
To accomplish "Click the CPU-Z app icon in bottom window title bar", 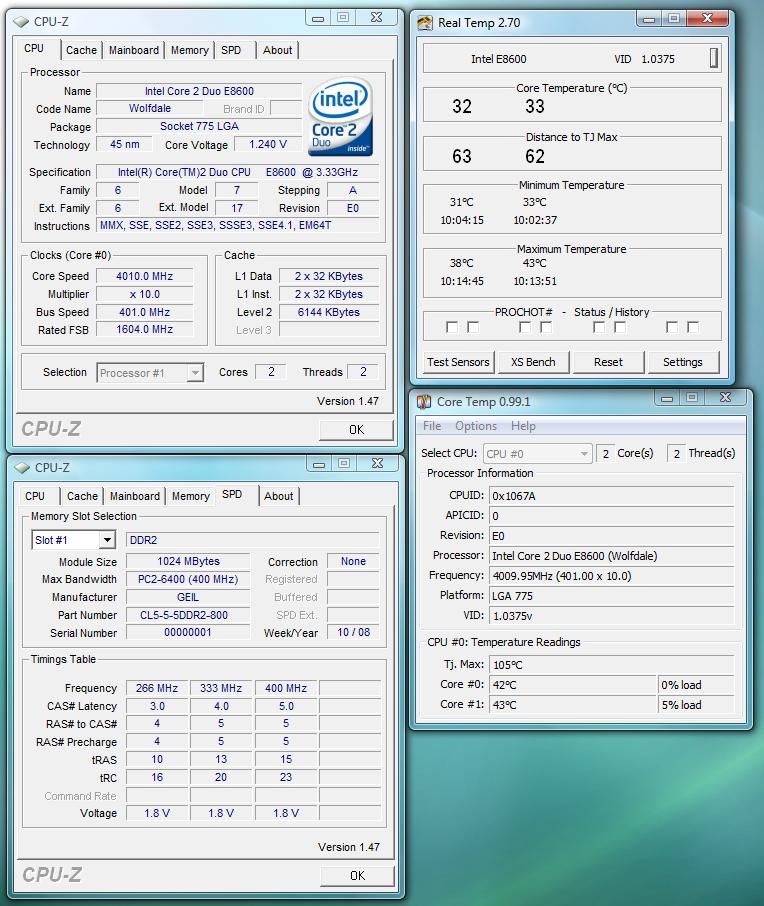I will tap(22, 468).
